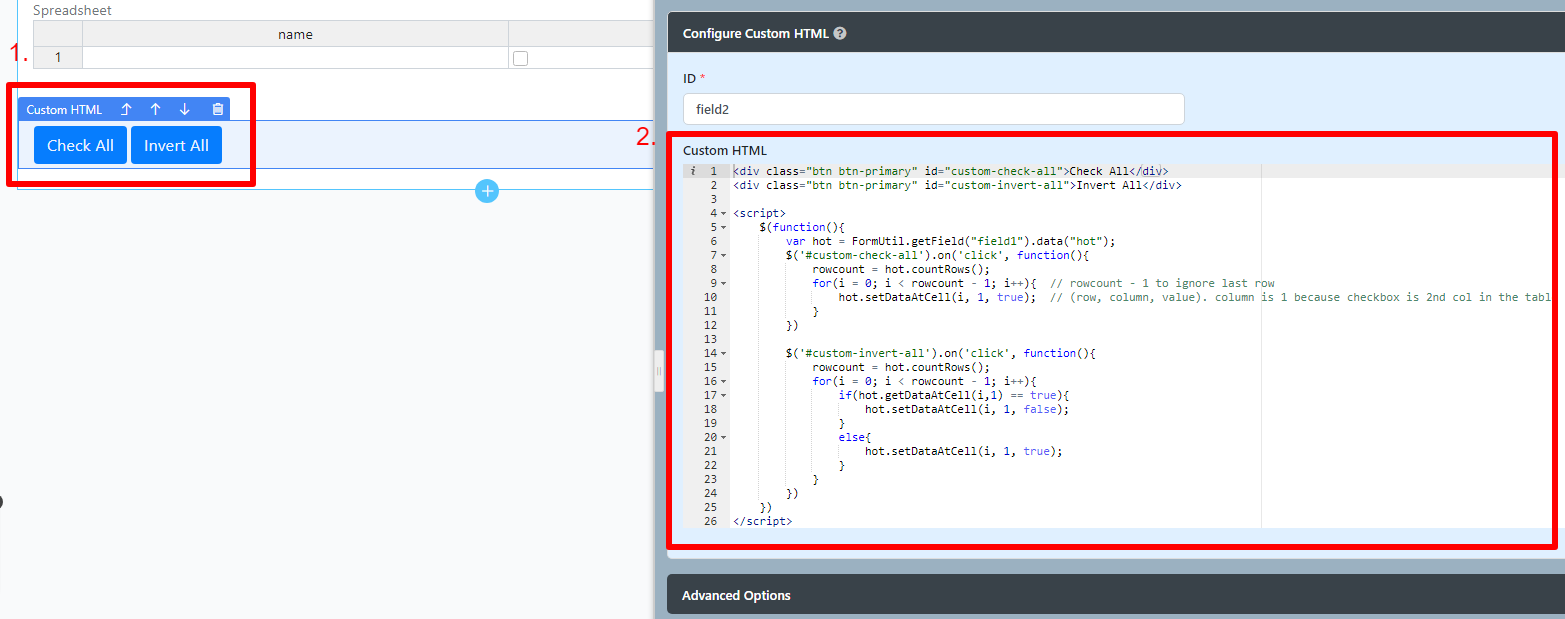This screenshot has height=619, width=1565.
Task: Click the blue plus add-element button
Action: [487, 191]
